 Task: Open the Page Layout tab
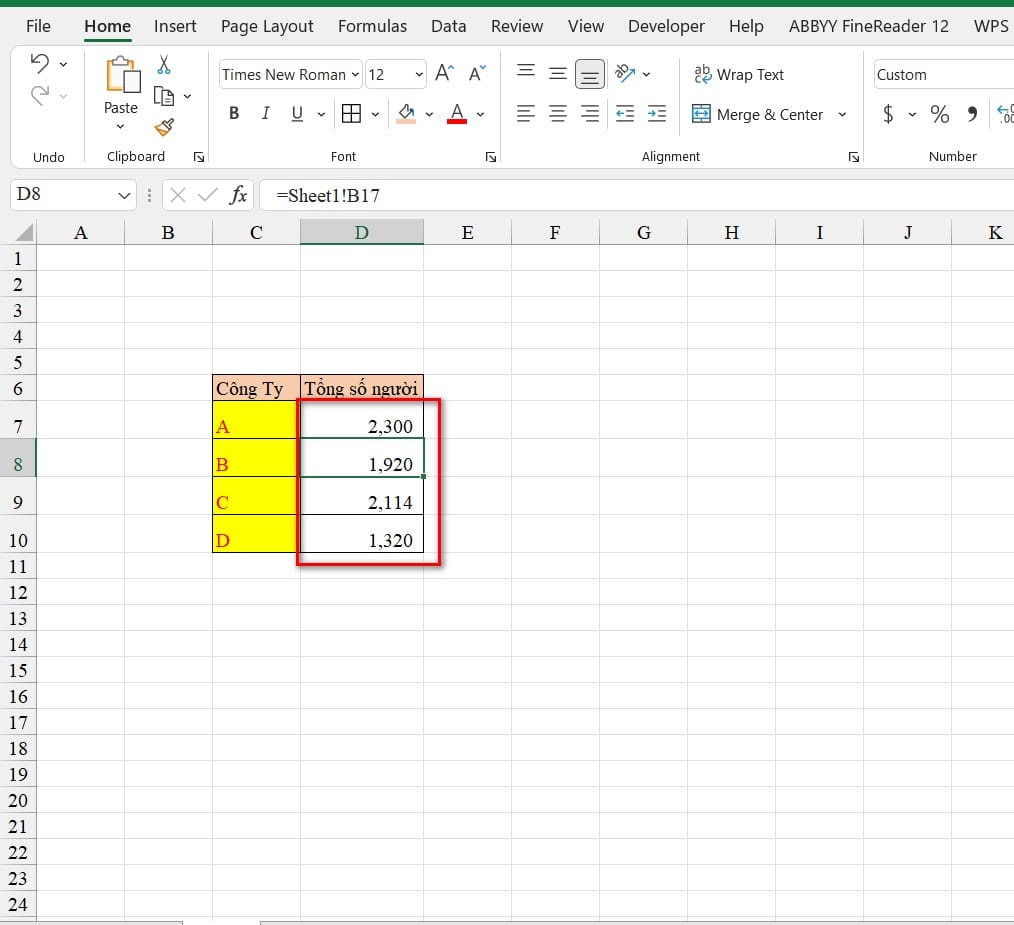point(267,26)
